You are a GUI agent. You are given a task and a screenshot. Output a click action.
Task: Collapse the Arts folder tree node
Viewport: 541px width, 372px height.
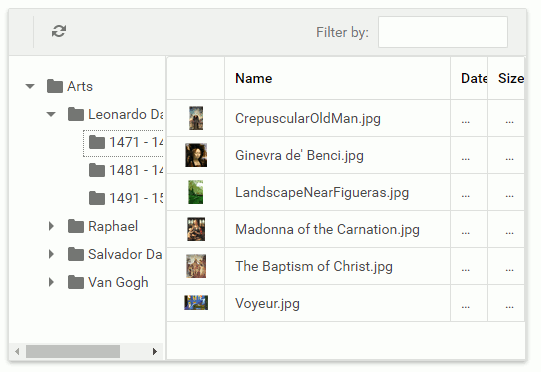(30, 86)
